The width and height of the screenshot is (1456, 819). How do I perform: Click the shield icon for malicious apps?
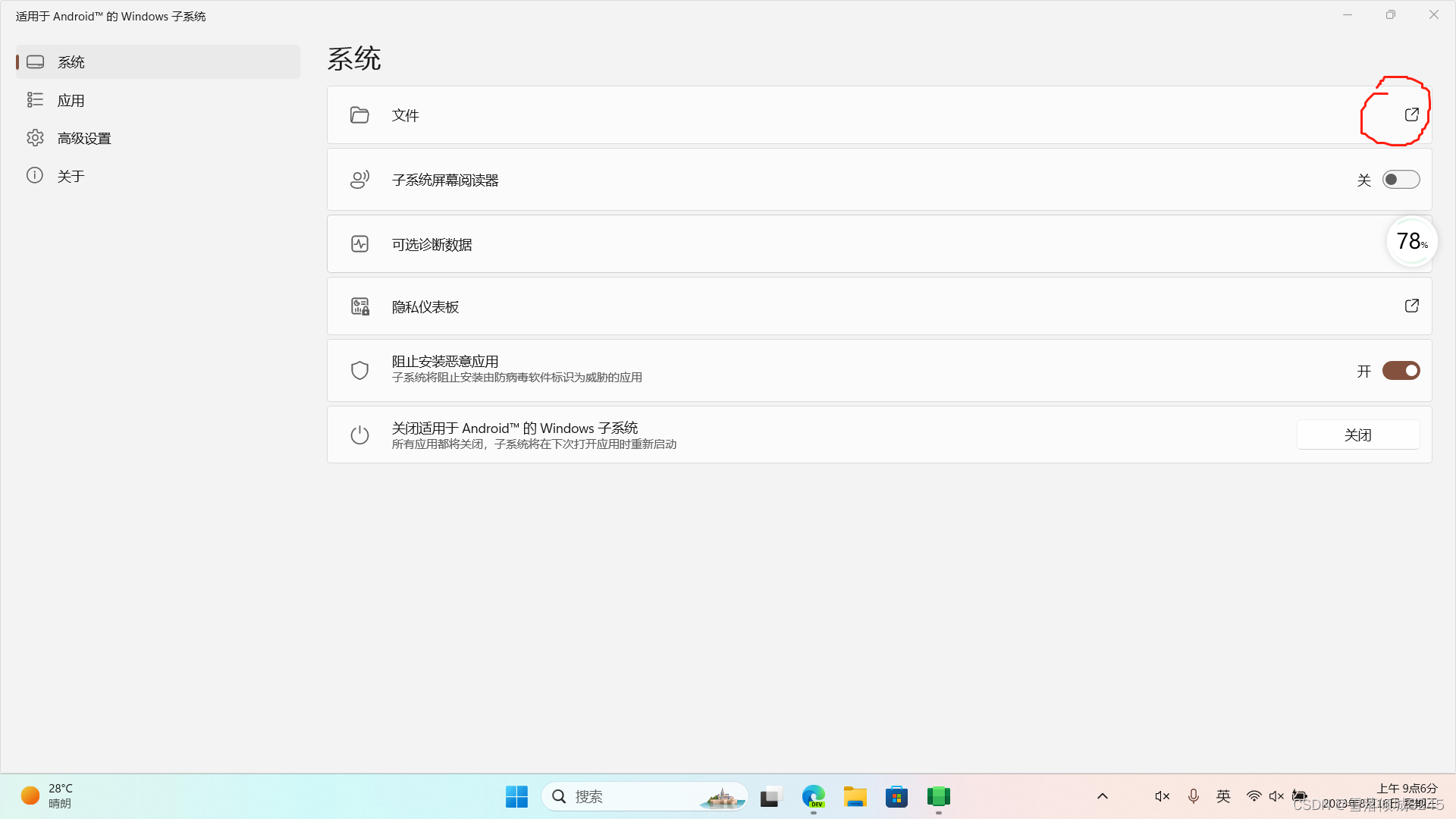(x=359, y=370)
